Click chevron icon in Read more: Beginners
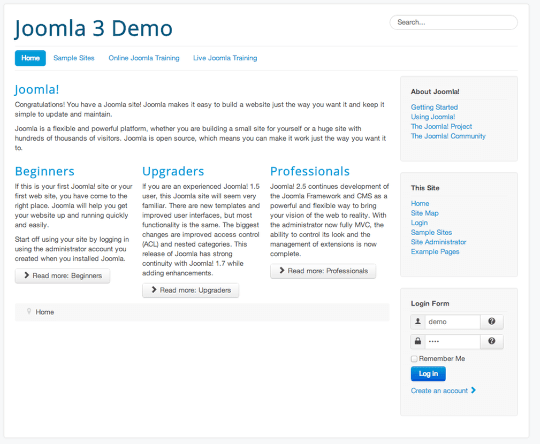This screenshot has width=540, height=444. coord(27,275)
